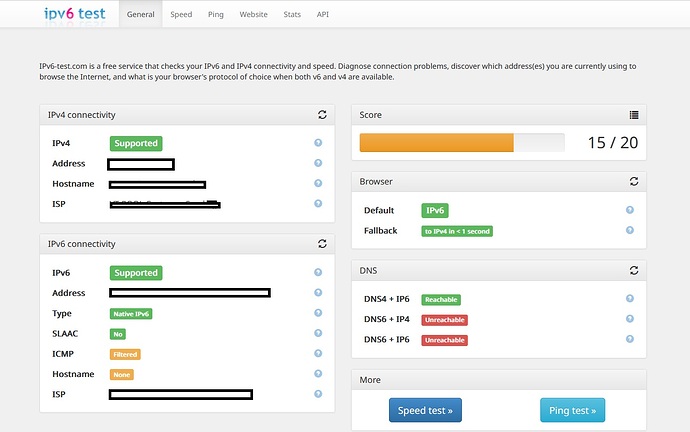Click help icon for browser Fallback
690x432 pixels.
[x=630, y=231]
